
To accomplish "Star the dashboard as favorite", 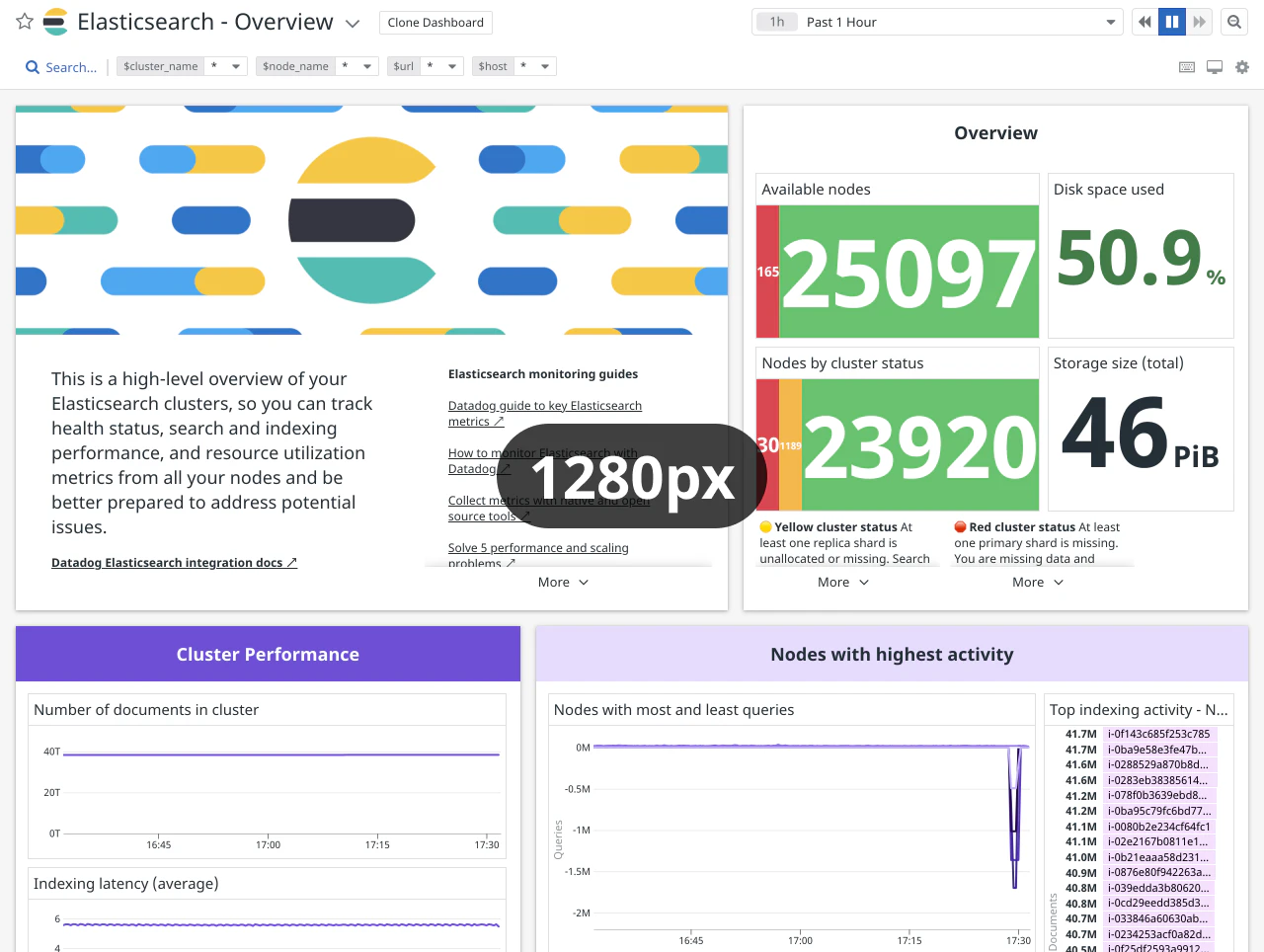I will (25, 22).
